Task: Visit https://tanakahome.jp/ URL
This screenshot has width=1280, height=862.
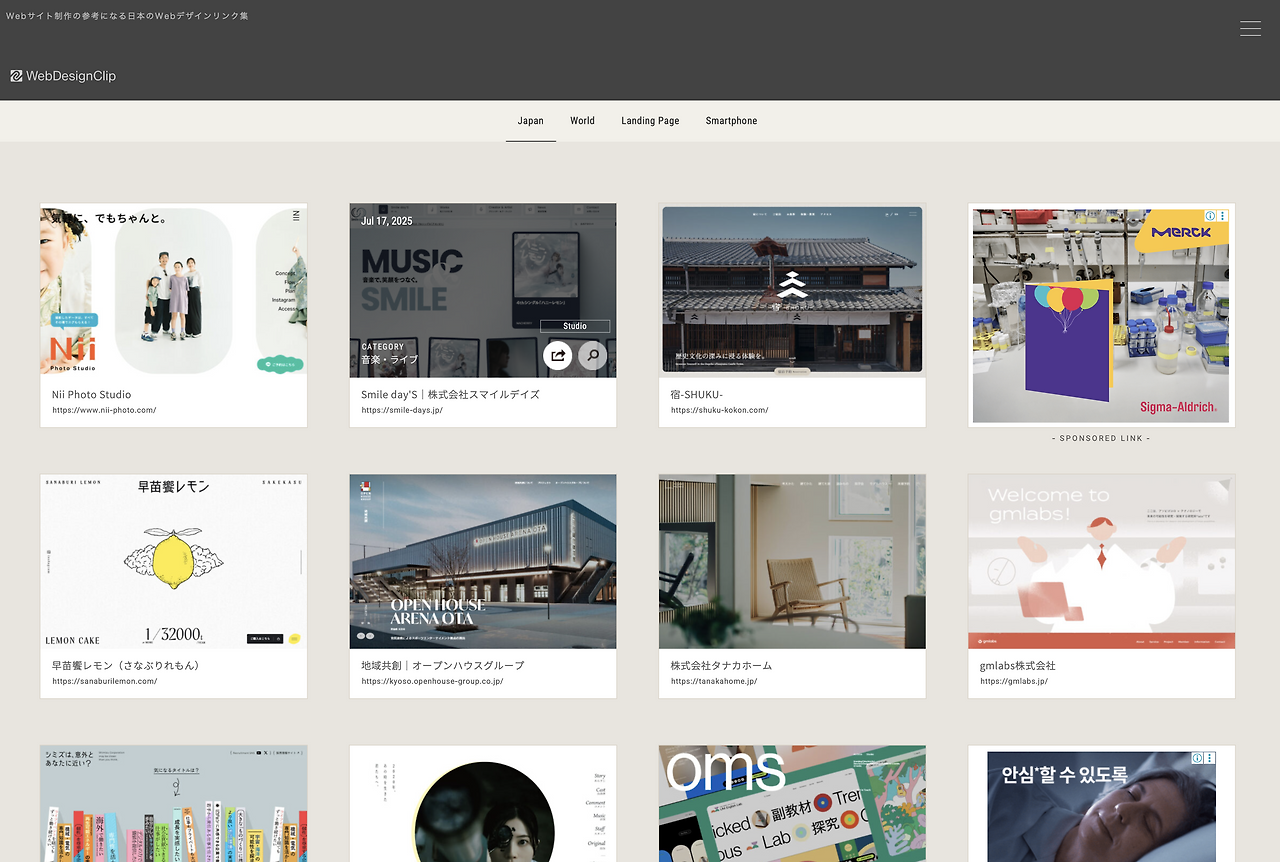Action: (714, 681)
